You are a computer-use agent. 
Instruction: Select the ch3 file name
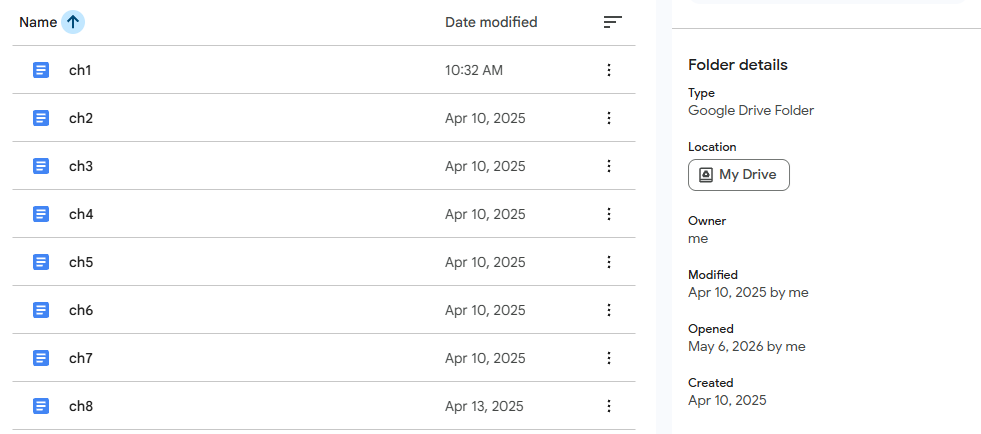[81, 166]
